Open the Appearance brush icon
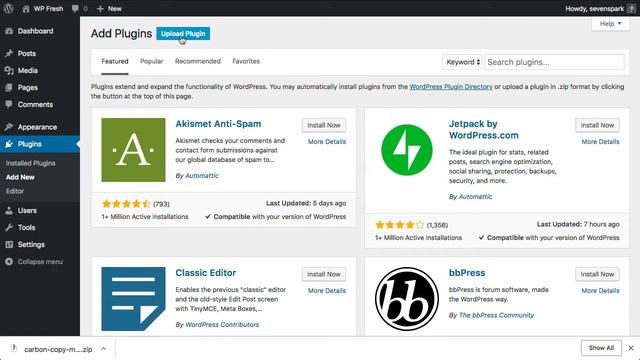The image size is (640, 360). [x=9, y=127]
